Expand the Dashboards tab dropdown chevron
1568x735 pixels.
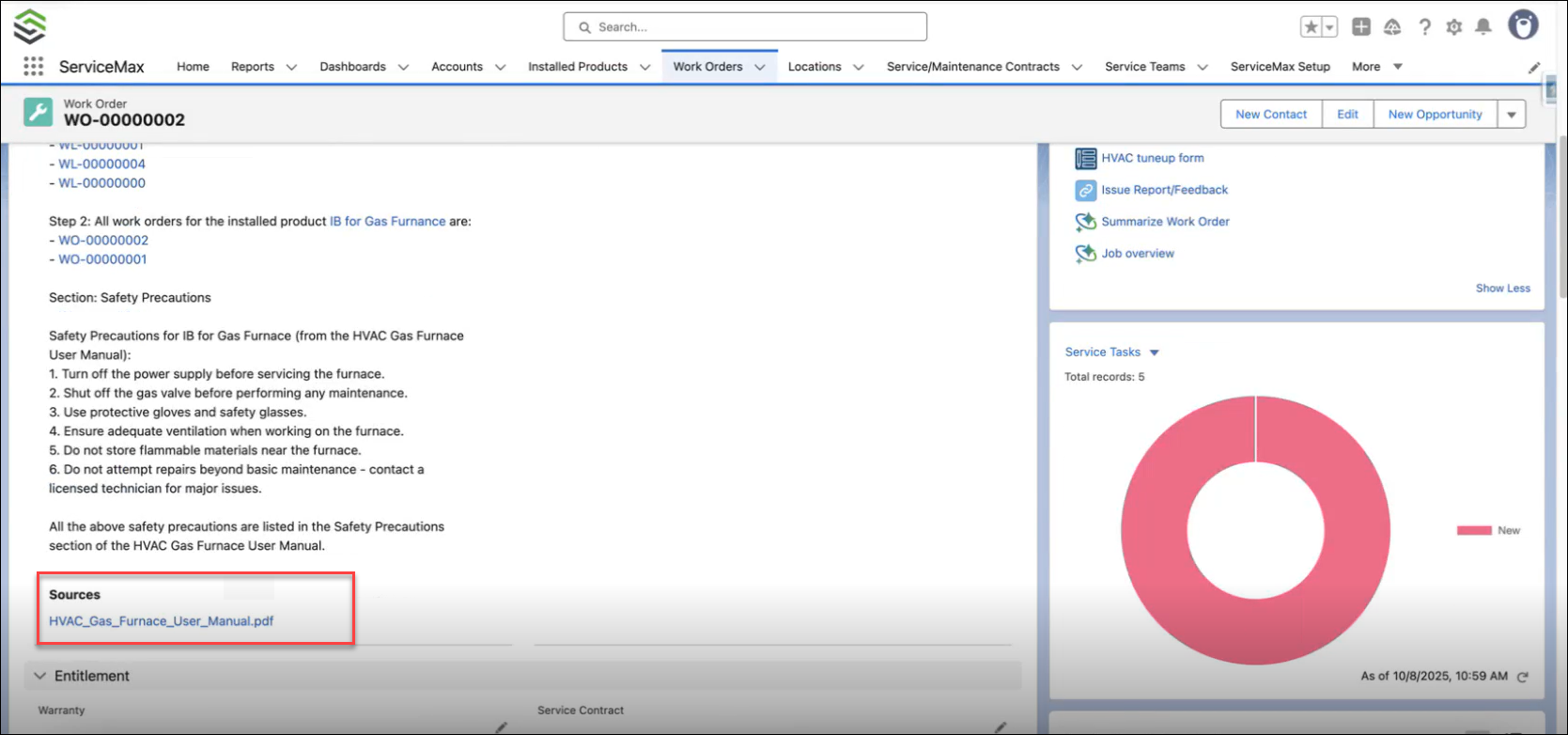pos(403,68)
